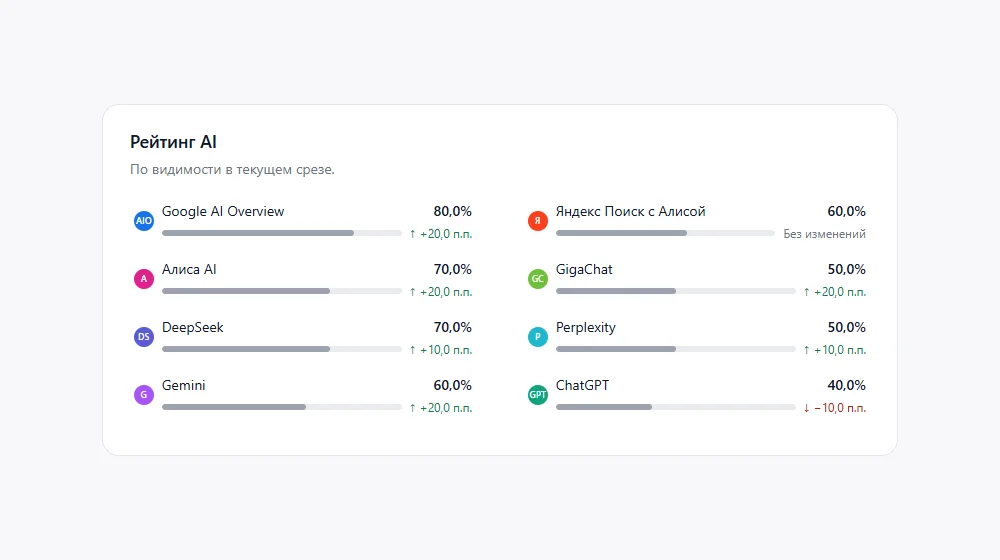Click the Яндекс Поиск с Алисой progress bar

click(x=665, y=233)
